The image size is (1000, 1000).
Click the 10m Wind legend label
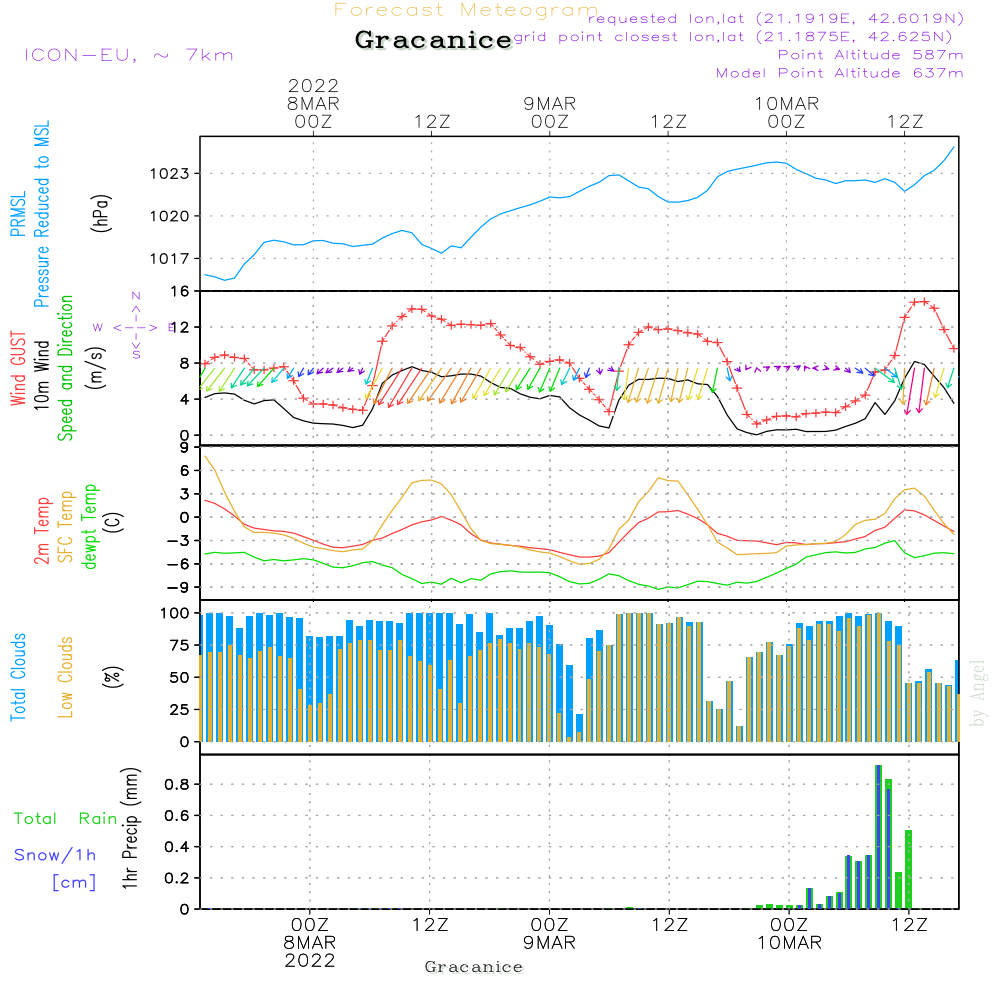click(42, 368)
